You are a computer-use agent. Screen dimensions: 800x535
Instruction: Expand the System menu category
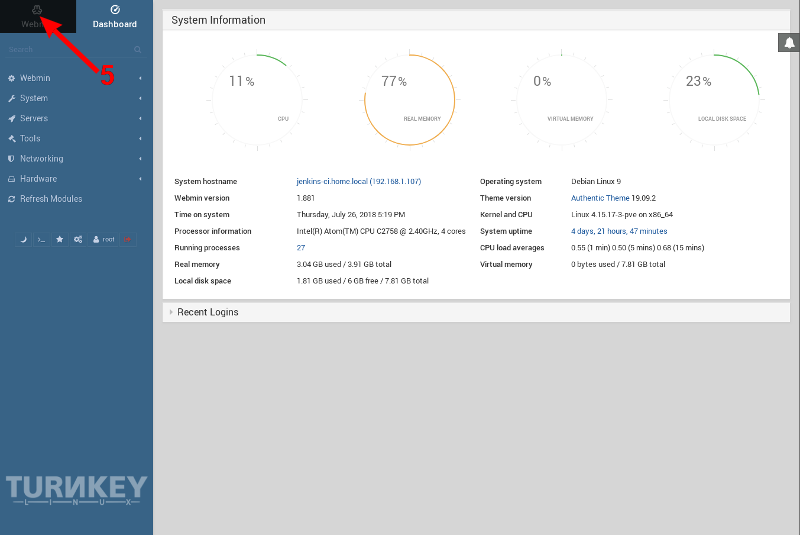pos(33,98)
